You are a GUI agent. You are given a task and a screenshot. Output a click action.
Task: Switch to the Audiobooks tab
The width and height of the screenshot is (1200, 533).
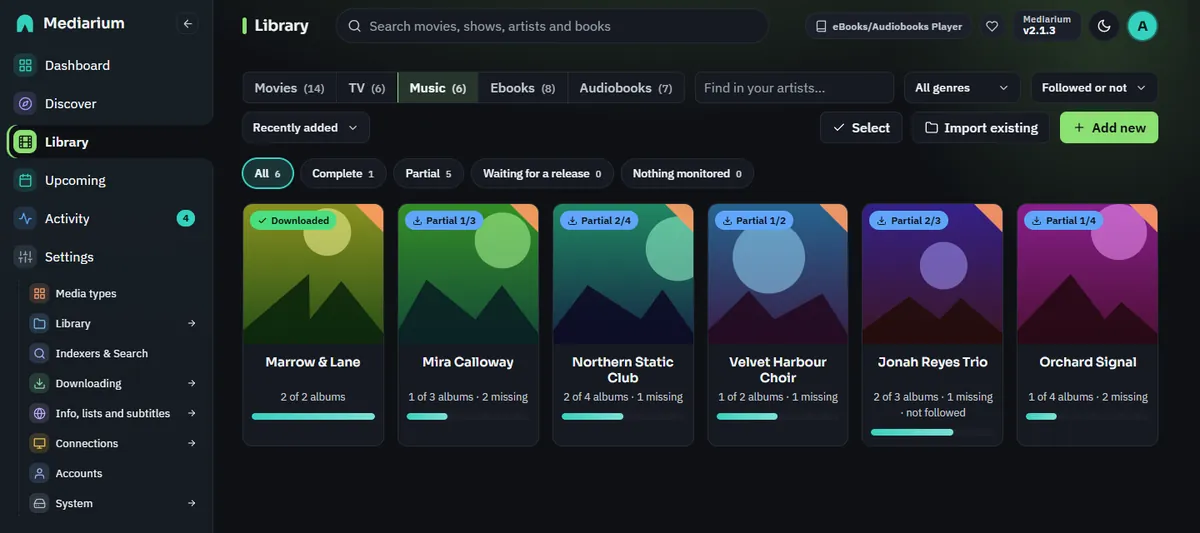[626, 88]
